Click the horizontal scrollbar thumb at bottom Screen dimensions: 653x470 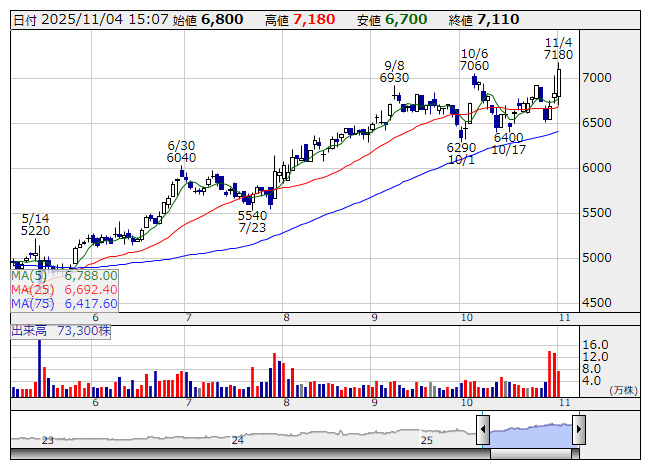click(531, 454)
